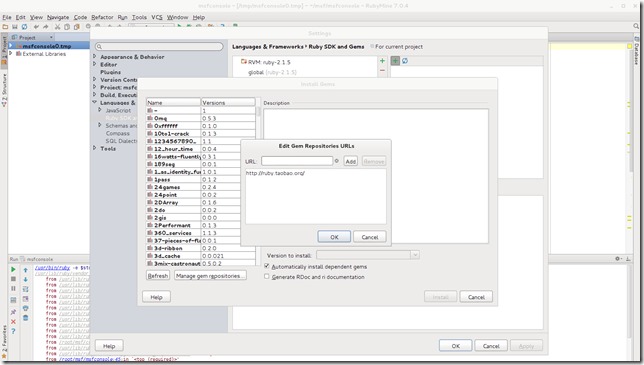Click Help in Settings dialog
Screen dimensions: 644x365
109,346
